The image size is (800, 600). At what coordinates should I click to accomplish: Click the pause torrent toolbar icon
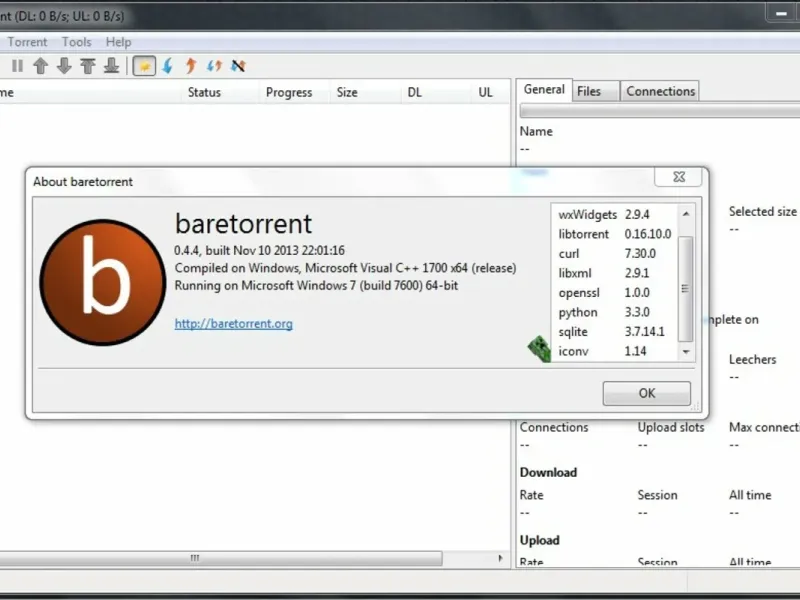pos(17,66)
